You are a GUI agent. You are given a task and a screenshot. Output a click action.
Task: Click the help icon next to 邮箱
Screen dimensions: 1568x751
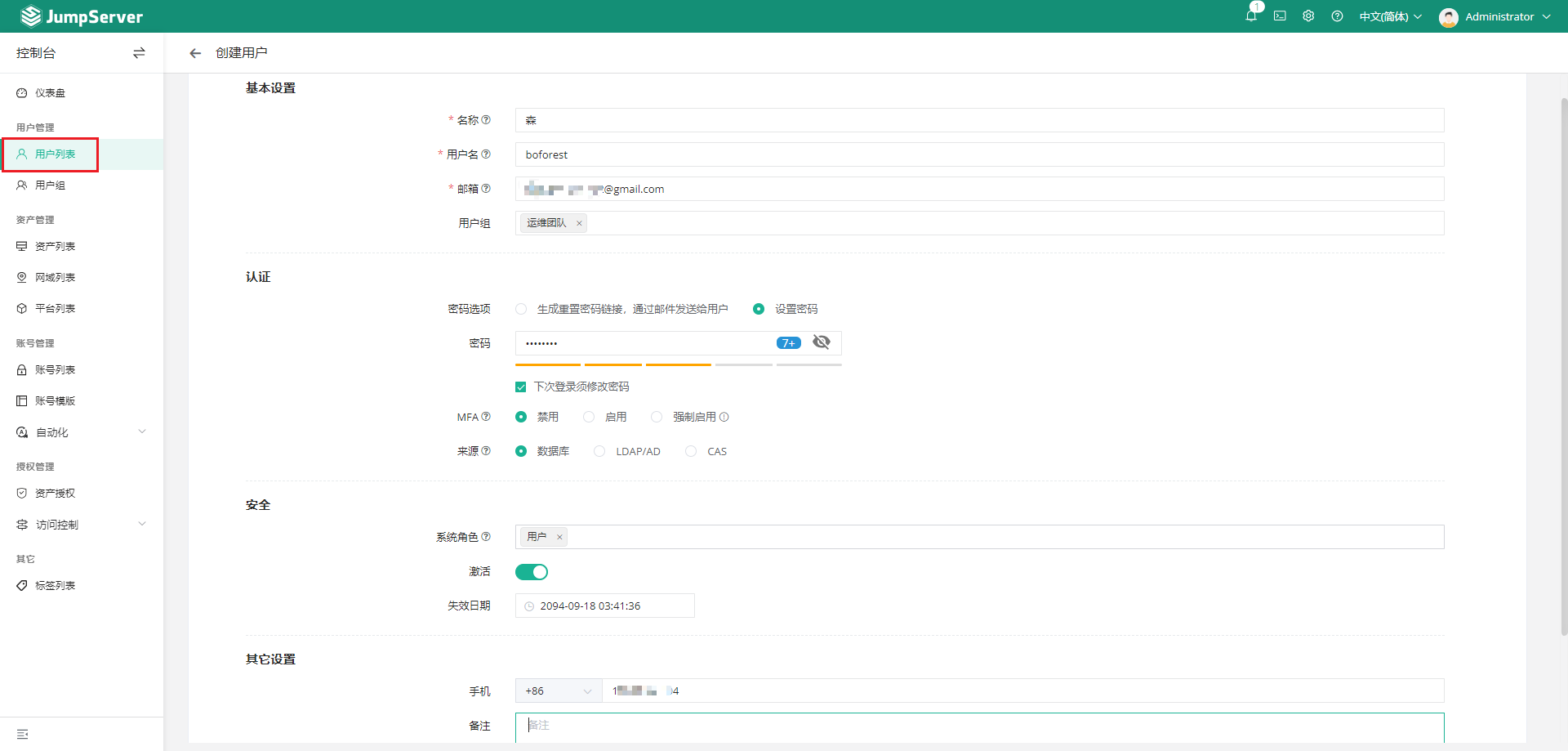click(486, 189)
